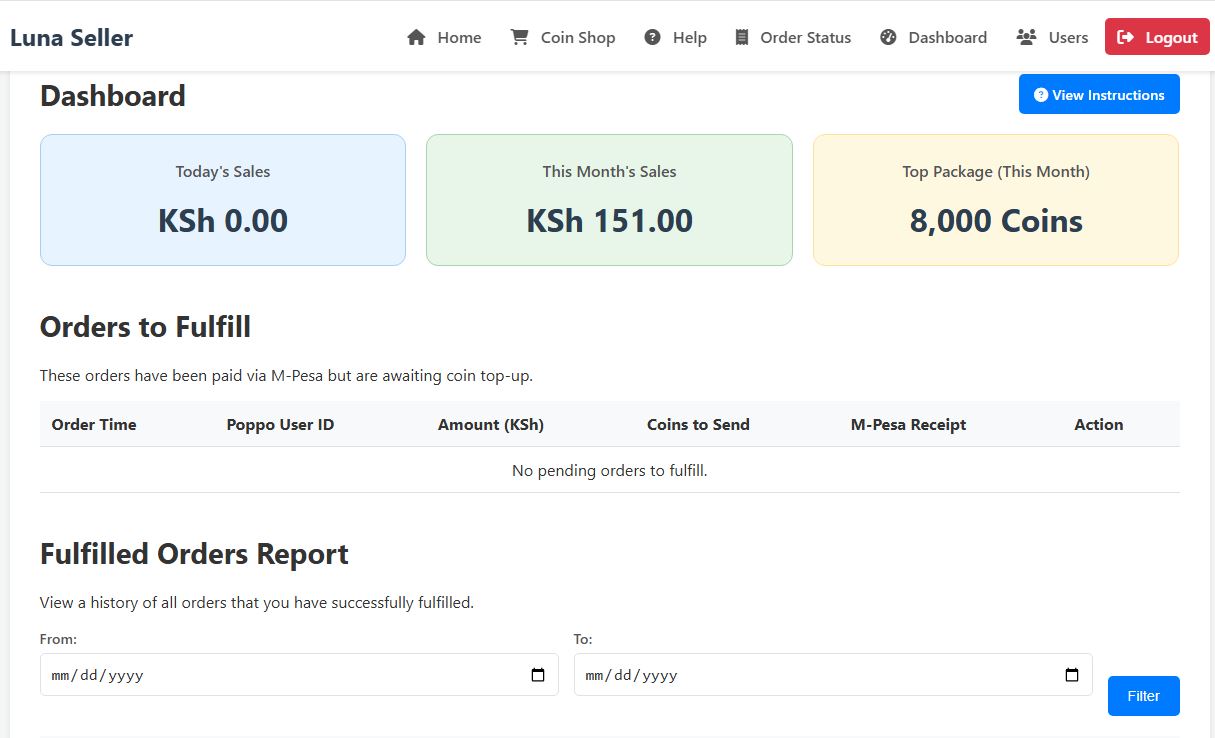Go to Order Status page
The height and width of the screenshot is (738, 1215).
[x=805, y=37]
